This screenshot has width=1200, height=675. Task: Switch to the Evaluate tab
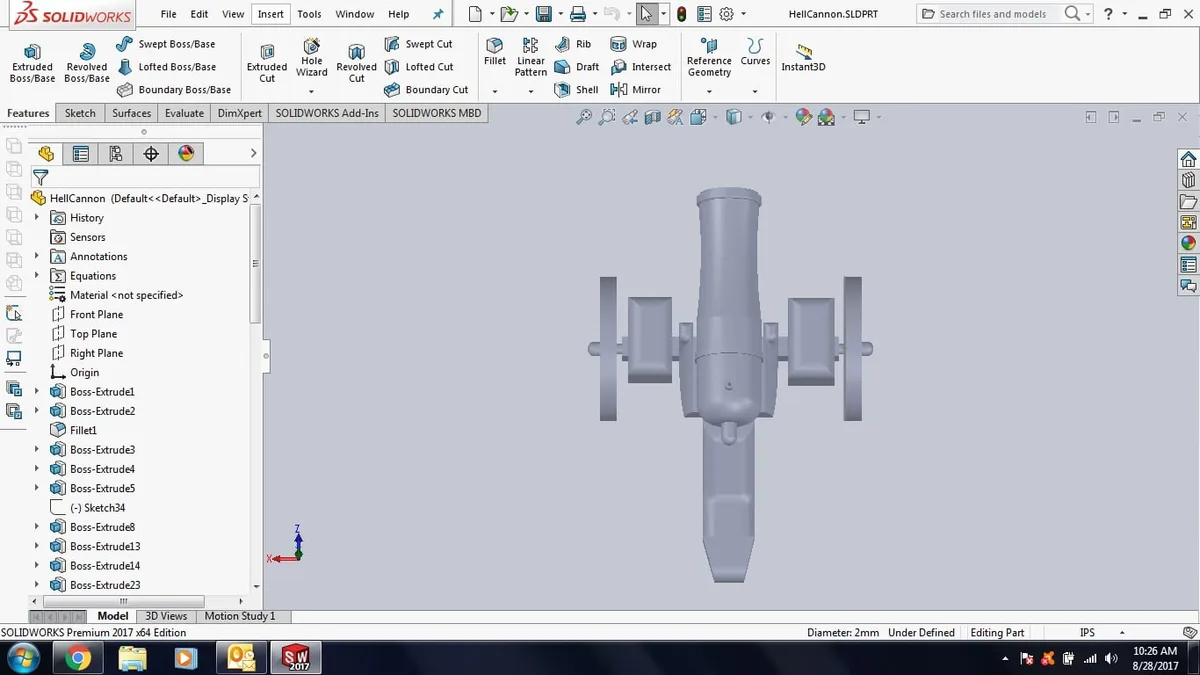(x=184, y=113)
